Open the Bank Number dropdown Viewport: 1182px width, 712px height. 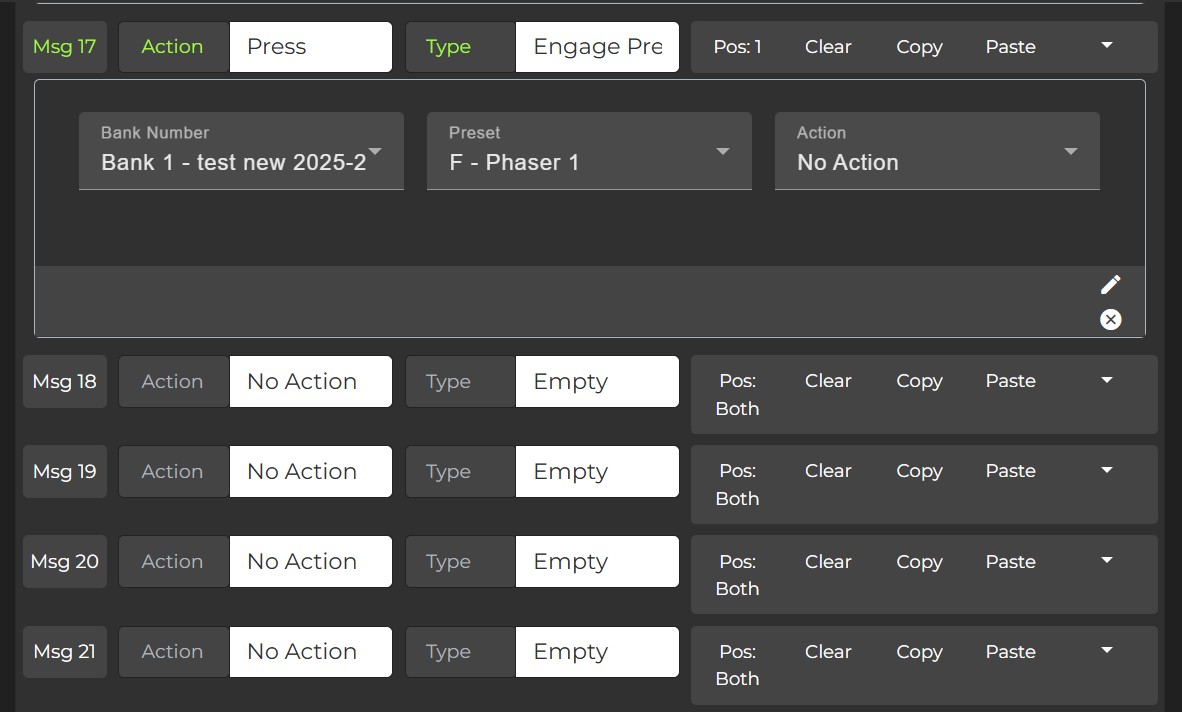click(x=241, y=151)
